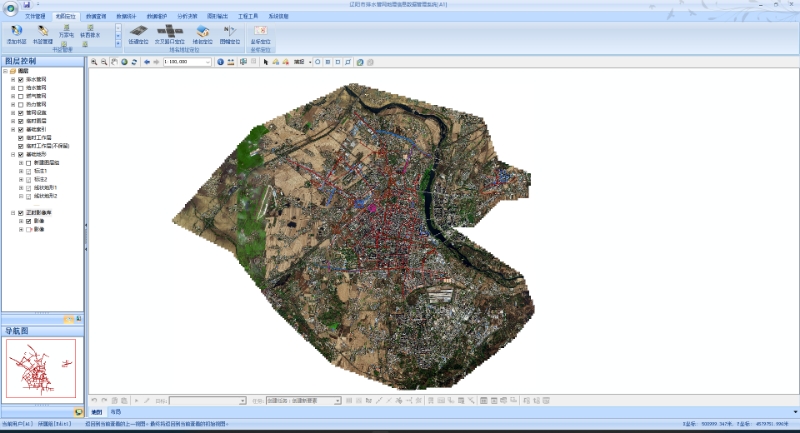Viewport: 800px width, 433px height.
Task: Expand the 基础地形 layer group
Action: [13, 155]
